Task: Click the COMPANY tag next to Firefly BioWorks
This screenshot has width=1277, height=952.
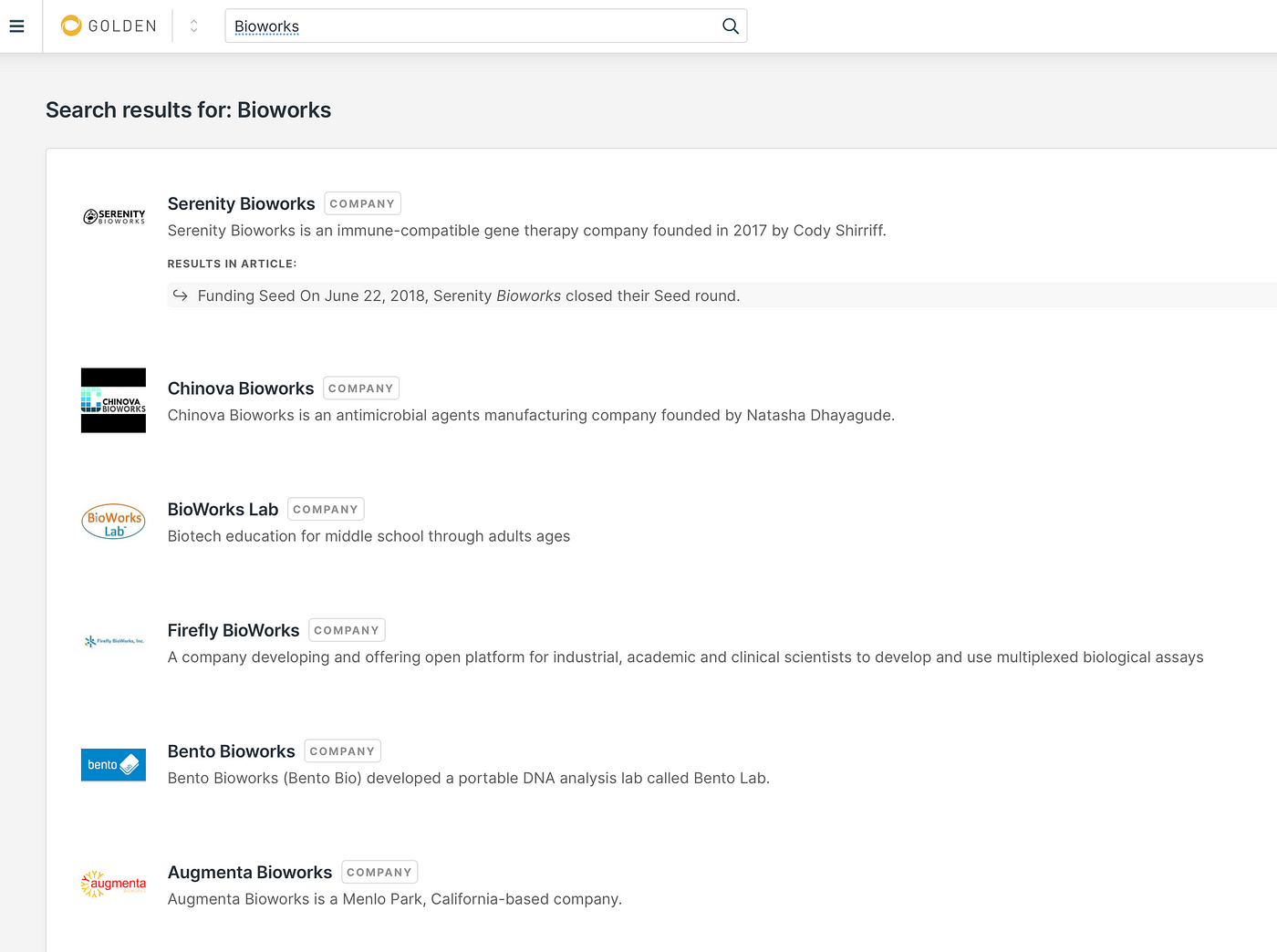Action: pos(347,630)
